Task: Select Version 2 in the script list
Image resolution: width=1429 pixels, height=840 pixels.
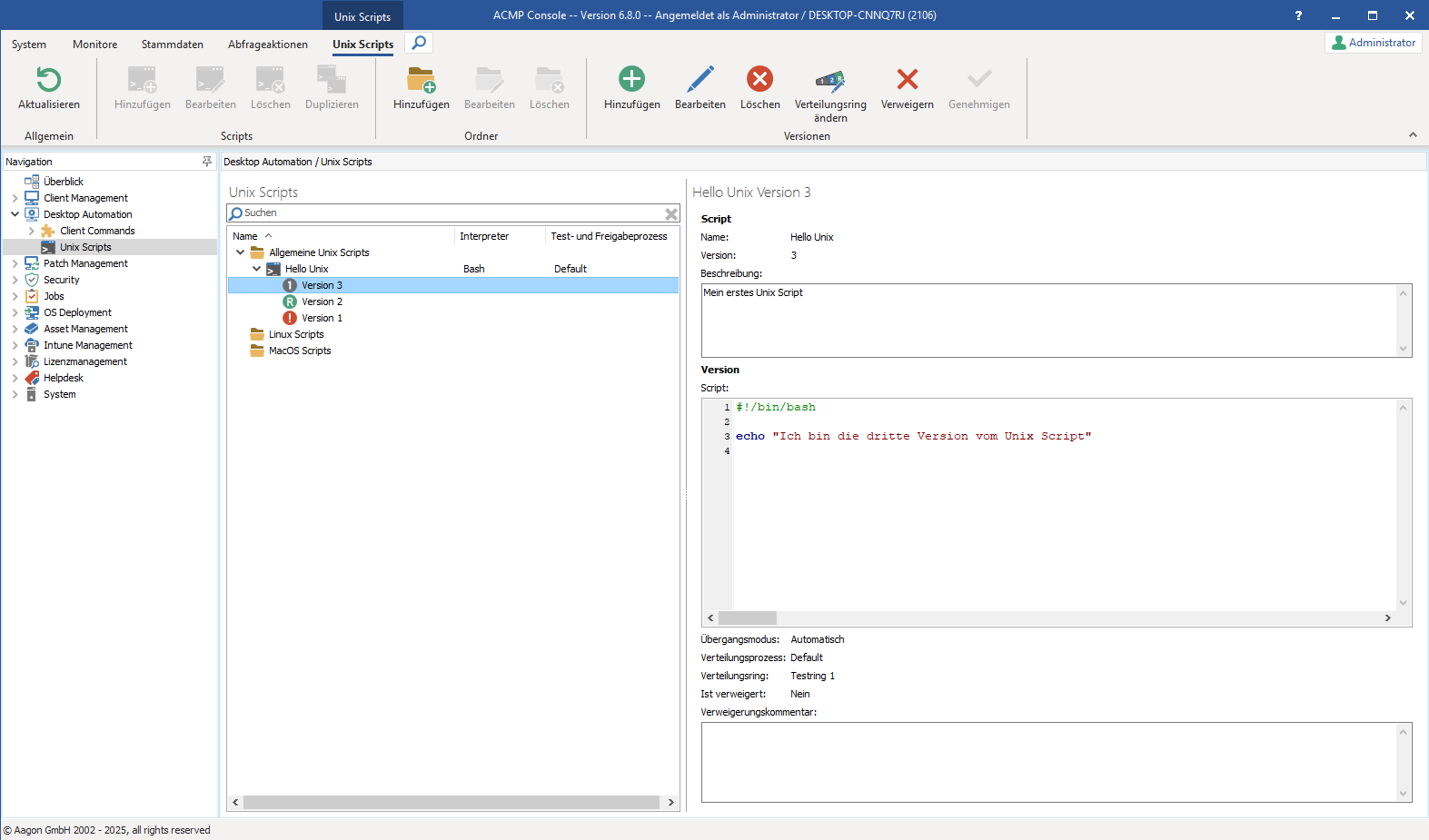Action: (x=322, y=301)
